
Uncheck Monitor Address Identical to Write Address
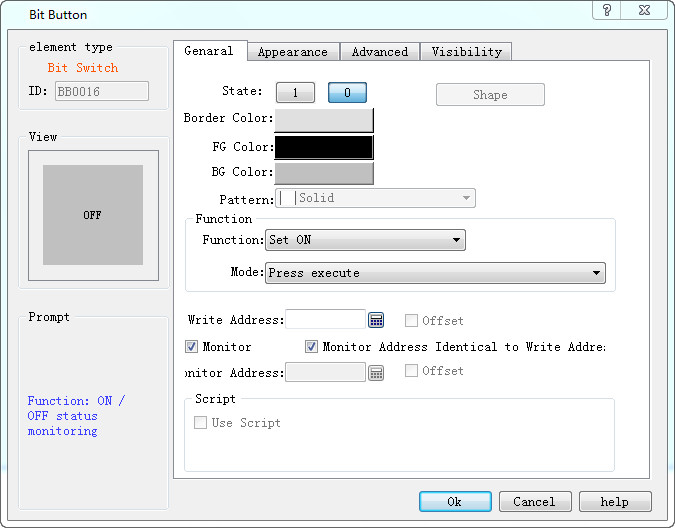[x=312, y=347]
